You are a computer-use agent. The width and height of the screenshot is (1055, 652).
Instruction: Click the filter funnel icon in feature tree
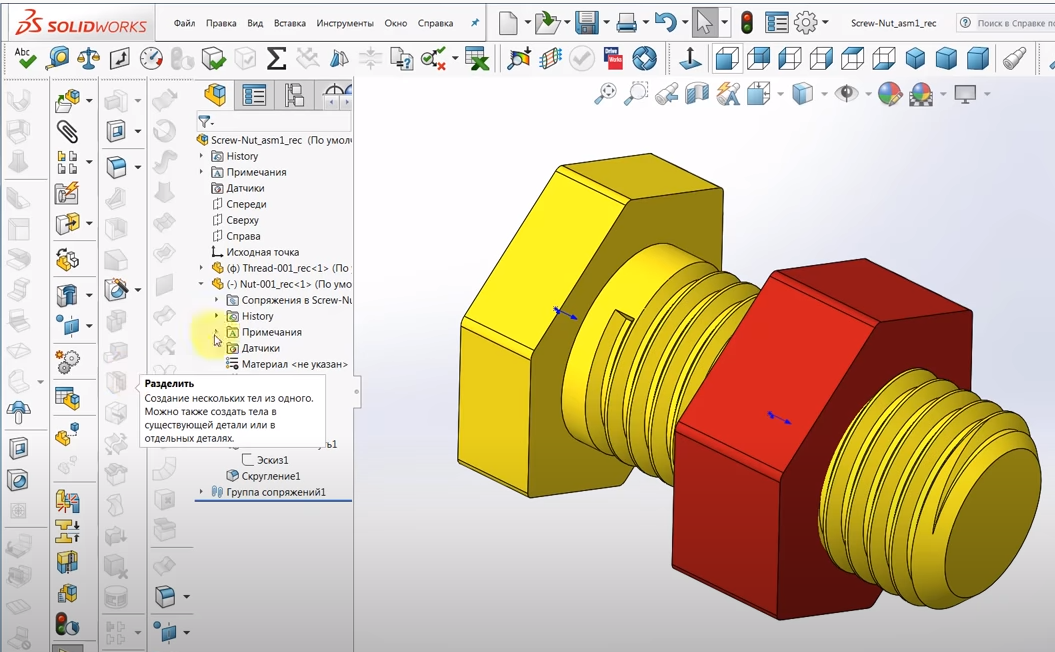coord(205,122)
